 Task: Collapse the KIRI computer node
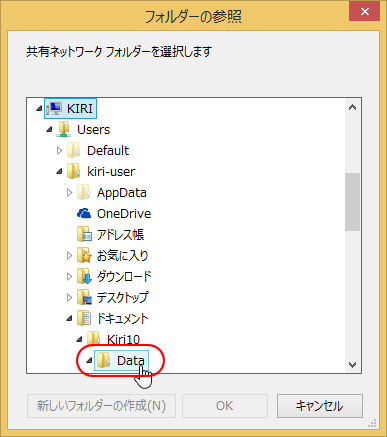pyautogui.click(x=39, y=108)
